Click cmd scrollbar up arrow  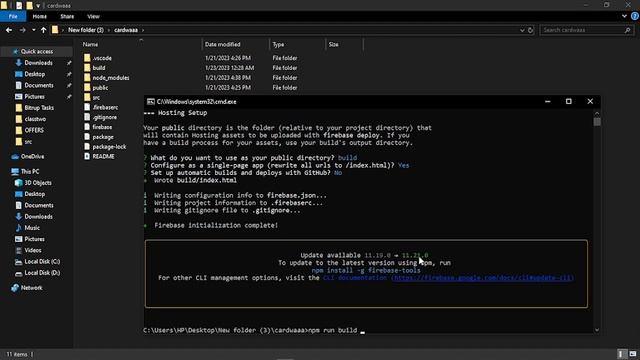(597, 113)
